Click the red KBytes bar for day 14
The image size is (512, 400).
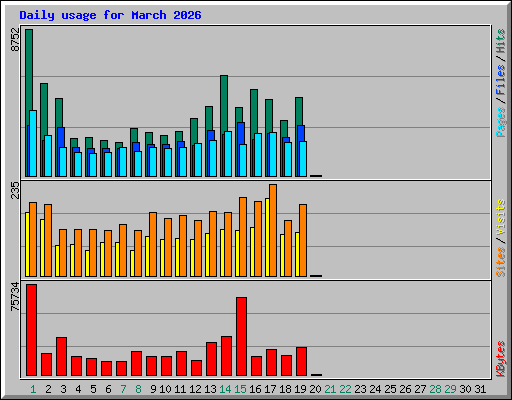227,356
